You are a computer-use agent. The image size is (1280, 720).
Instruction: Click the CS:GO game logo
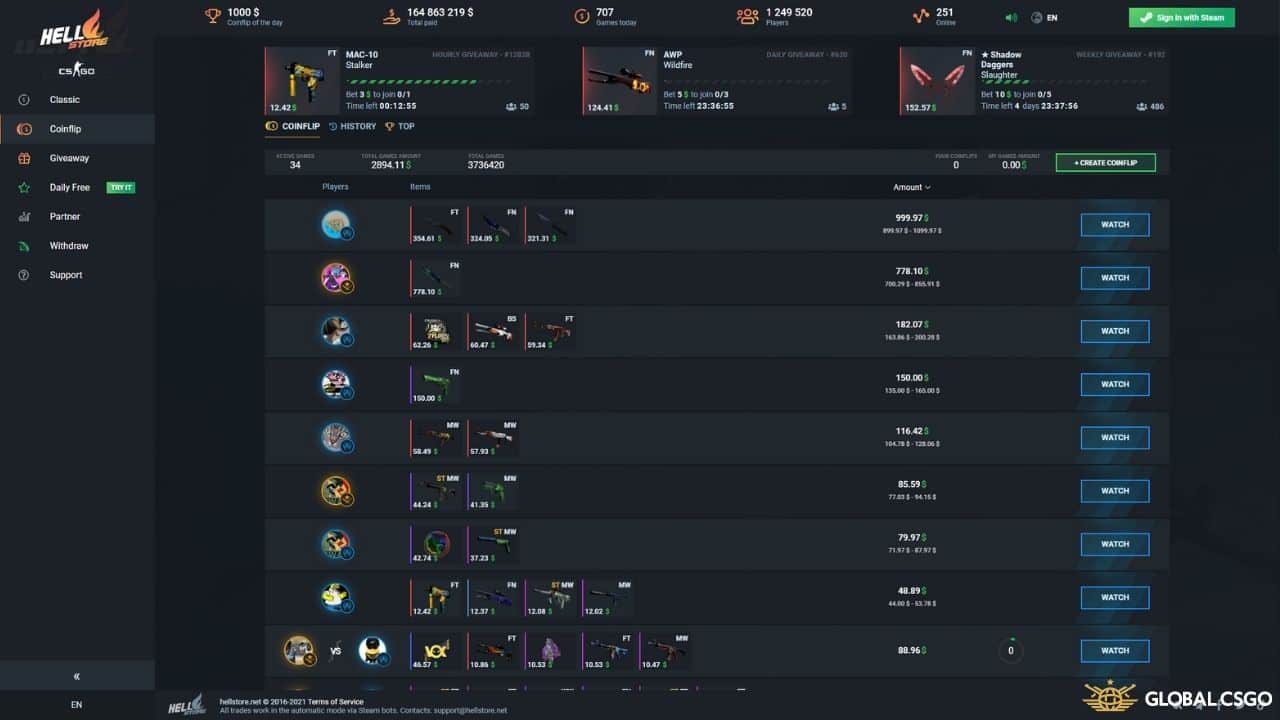[77, 72]
